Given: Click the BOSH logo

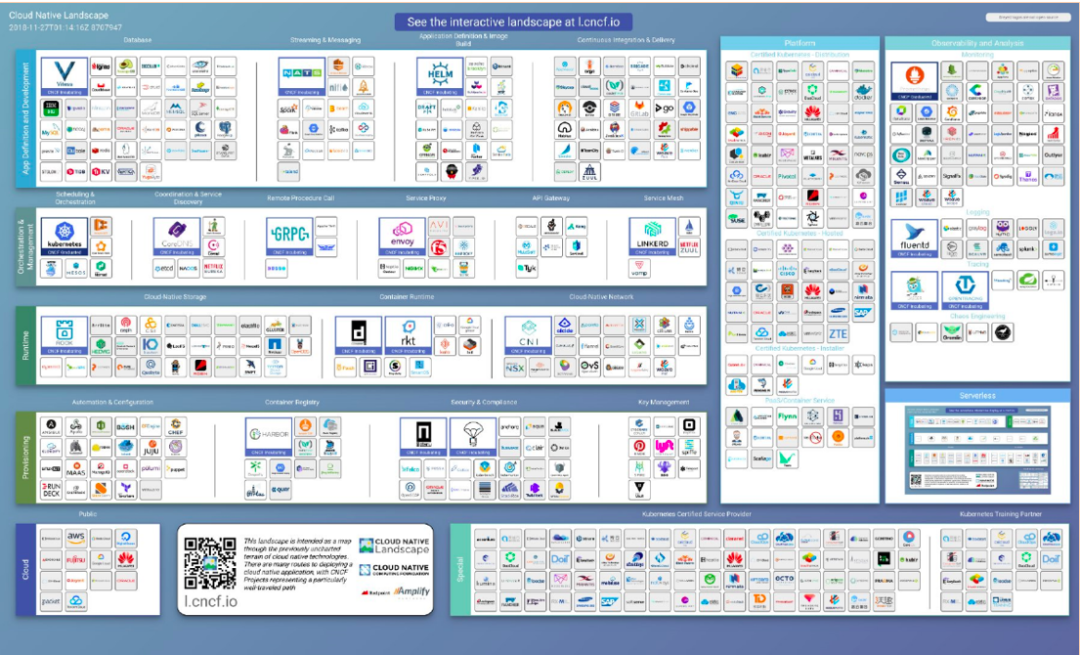Looking at the screenshot, I should coord(125,426).
